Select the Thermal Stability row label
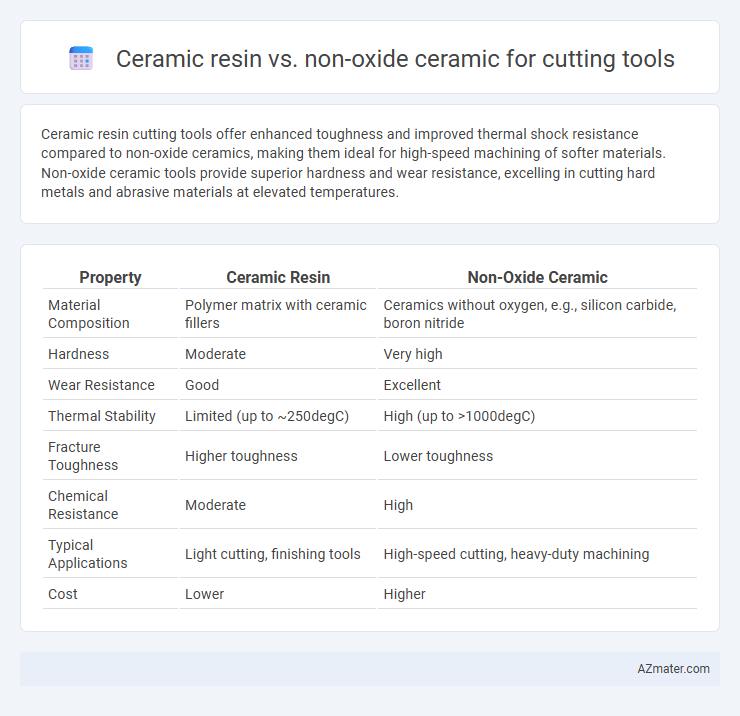 pyautogui.click(x=101, y=416)
